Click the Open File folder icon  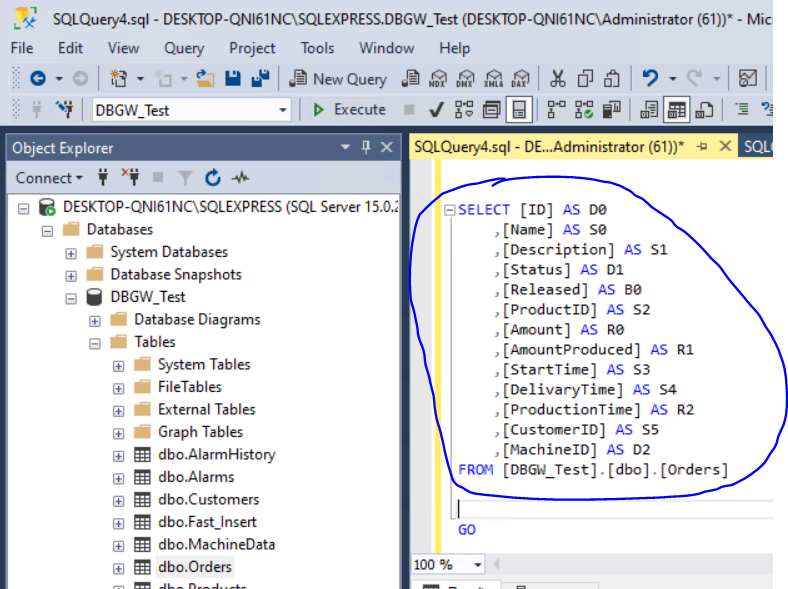click(x=205, y=78)
